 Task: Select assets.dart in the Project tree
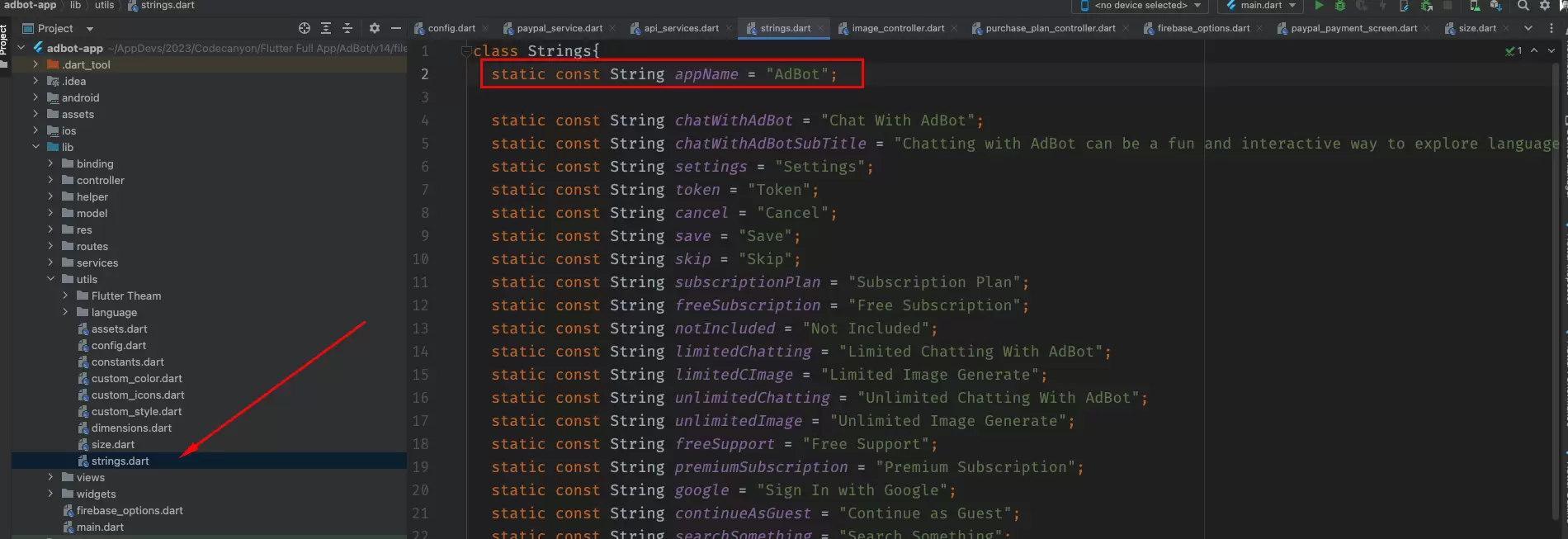pos(120,329)
